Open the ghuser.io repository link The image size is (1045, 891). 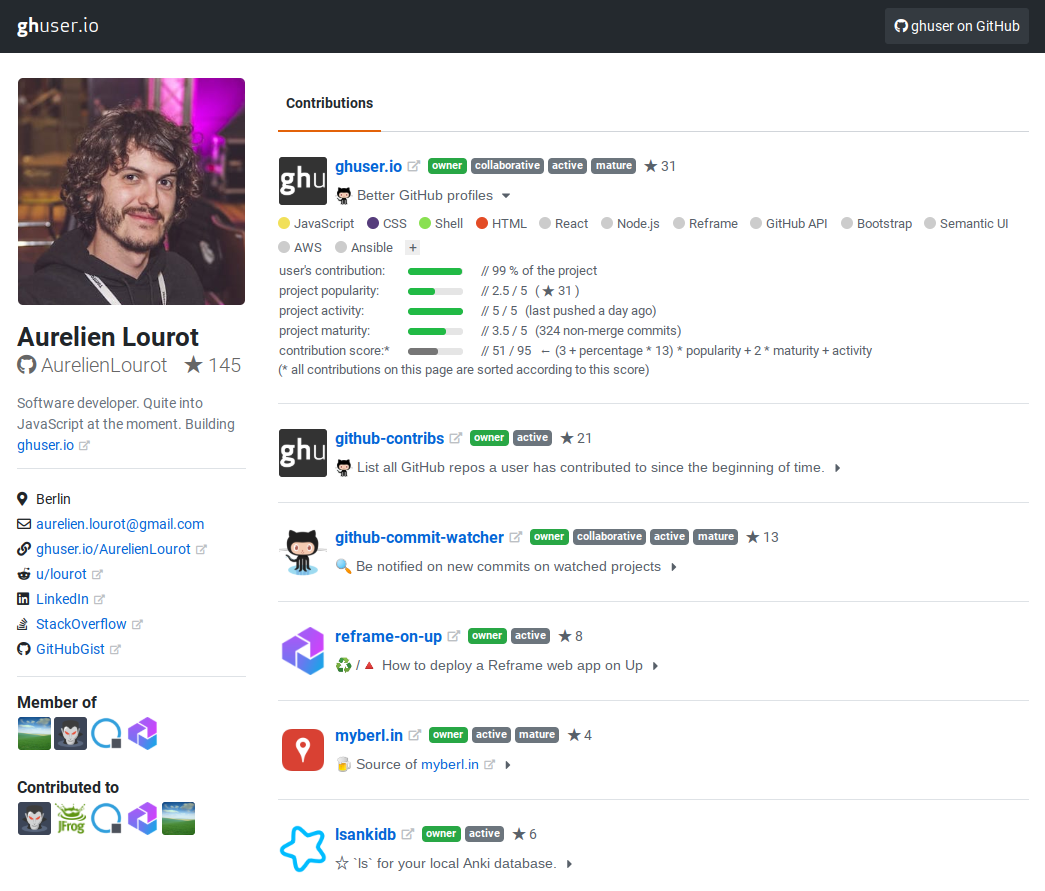pyautogui.click(x=369, y=166)
